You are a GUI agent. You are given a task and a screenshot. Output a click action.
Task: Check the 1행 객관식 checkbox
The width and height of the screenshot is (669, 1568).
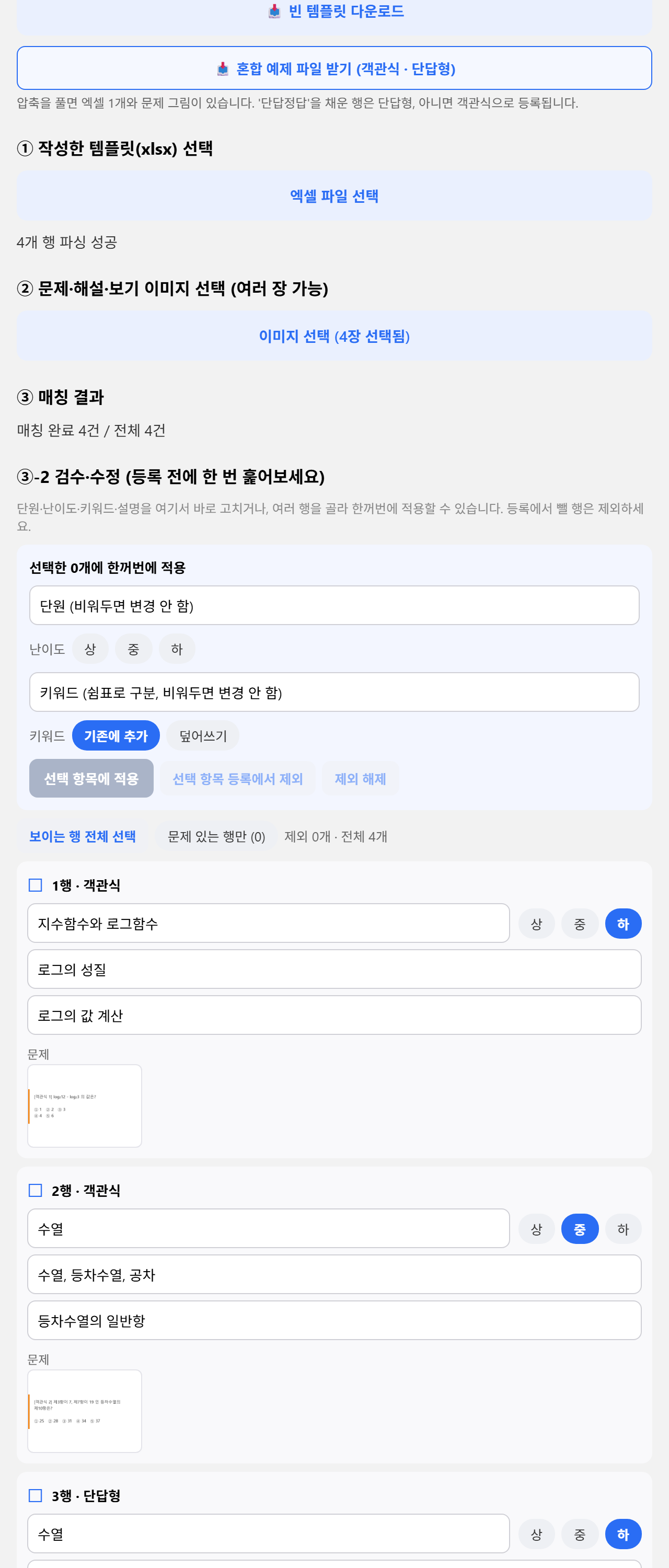coord(36,884)
